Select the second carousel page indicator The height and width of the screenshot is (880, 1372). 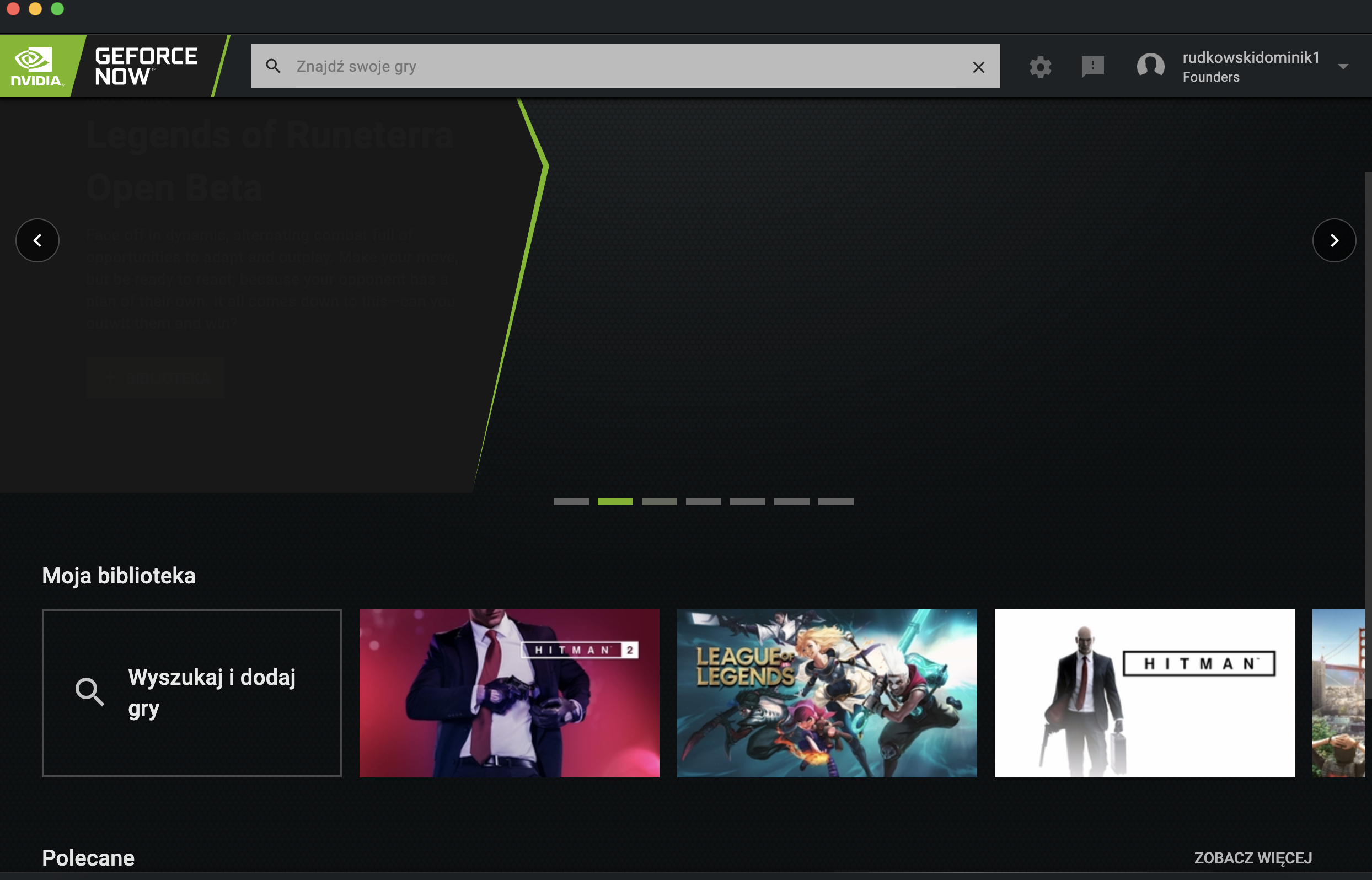click(x=616, y=501)
